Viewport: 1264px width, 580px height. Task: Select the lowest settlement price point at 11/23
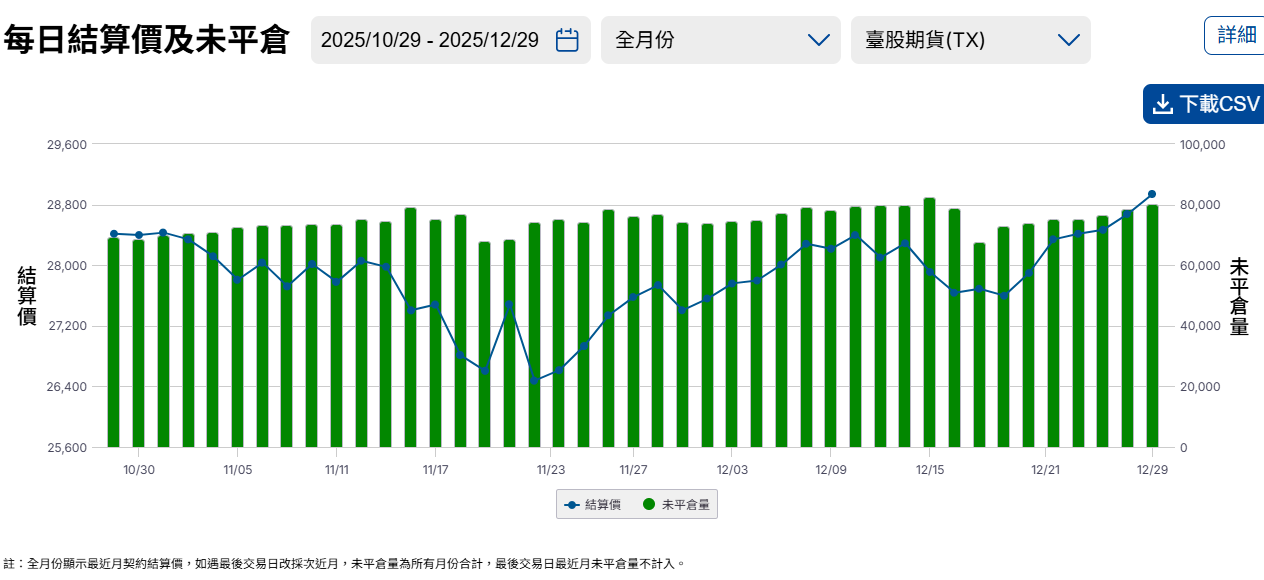pos(534,380)
